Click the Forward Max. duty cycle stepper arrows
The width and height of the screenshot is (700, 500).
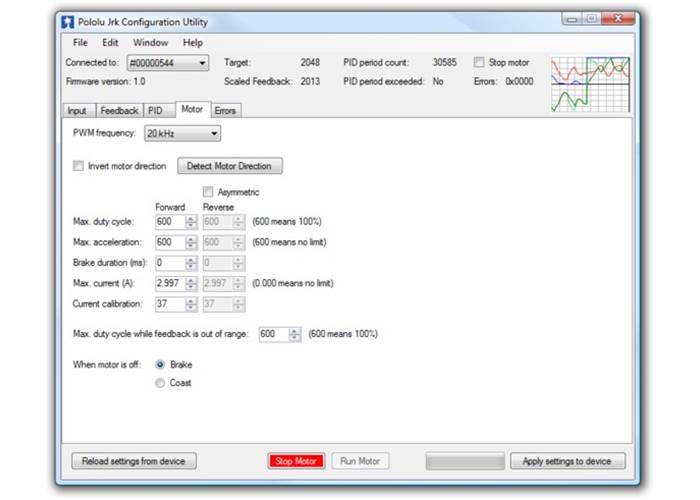pos(191,221)
